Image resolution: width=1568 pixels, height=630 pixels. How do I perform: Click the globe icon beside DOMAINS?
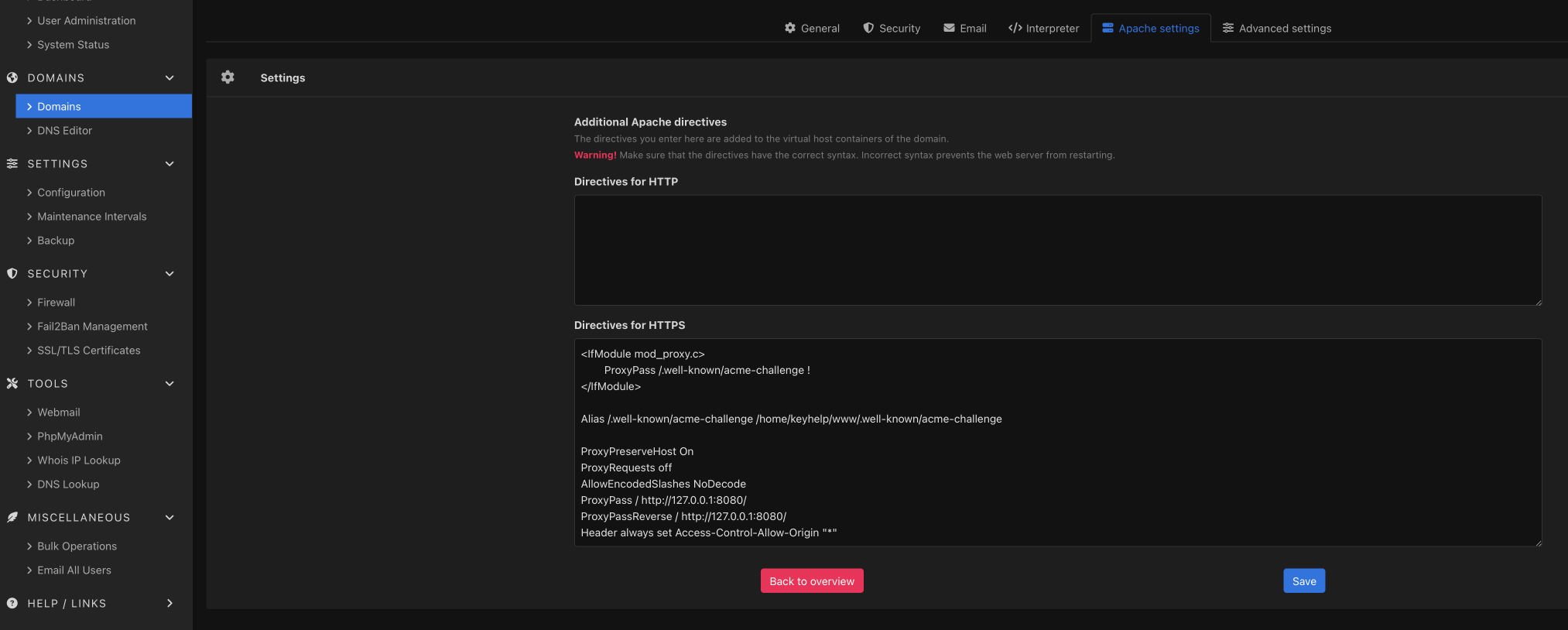click(x=12, y=77)
